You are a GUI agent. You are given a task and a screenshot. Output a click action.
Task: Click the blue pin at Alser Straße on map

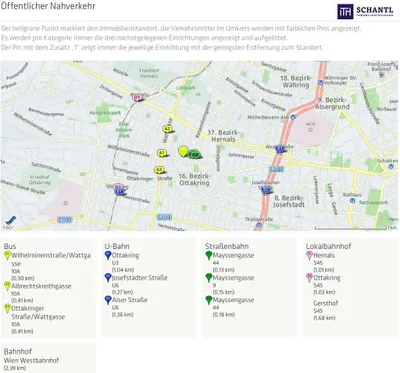(x=280, y=149)
